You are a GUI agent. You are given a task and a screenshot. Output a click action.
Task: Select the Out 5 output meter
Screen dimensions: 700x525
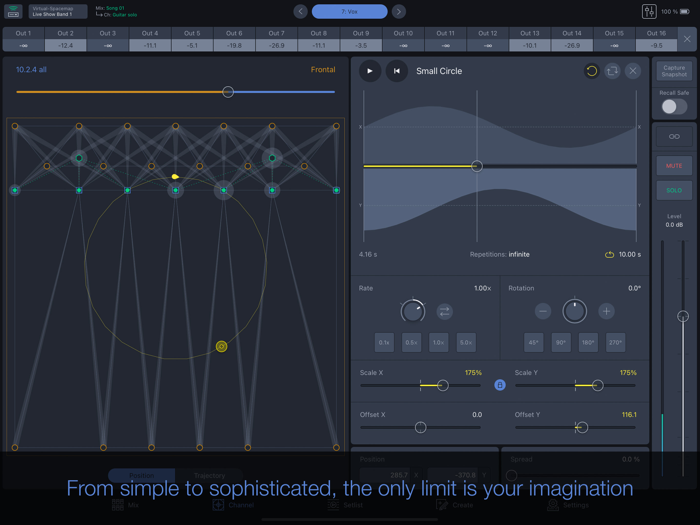point(192,39)
